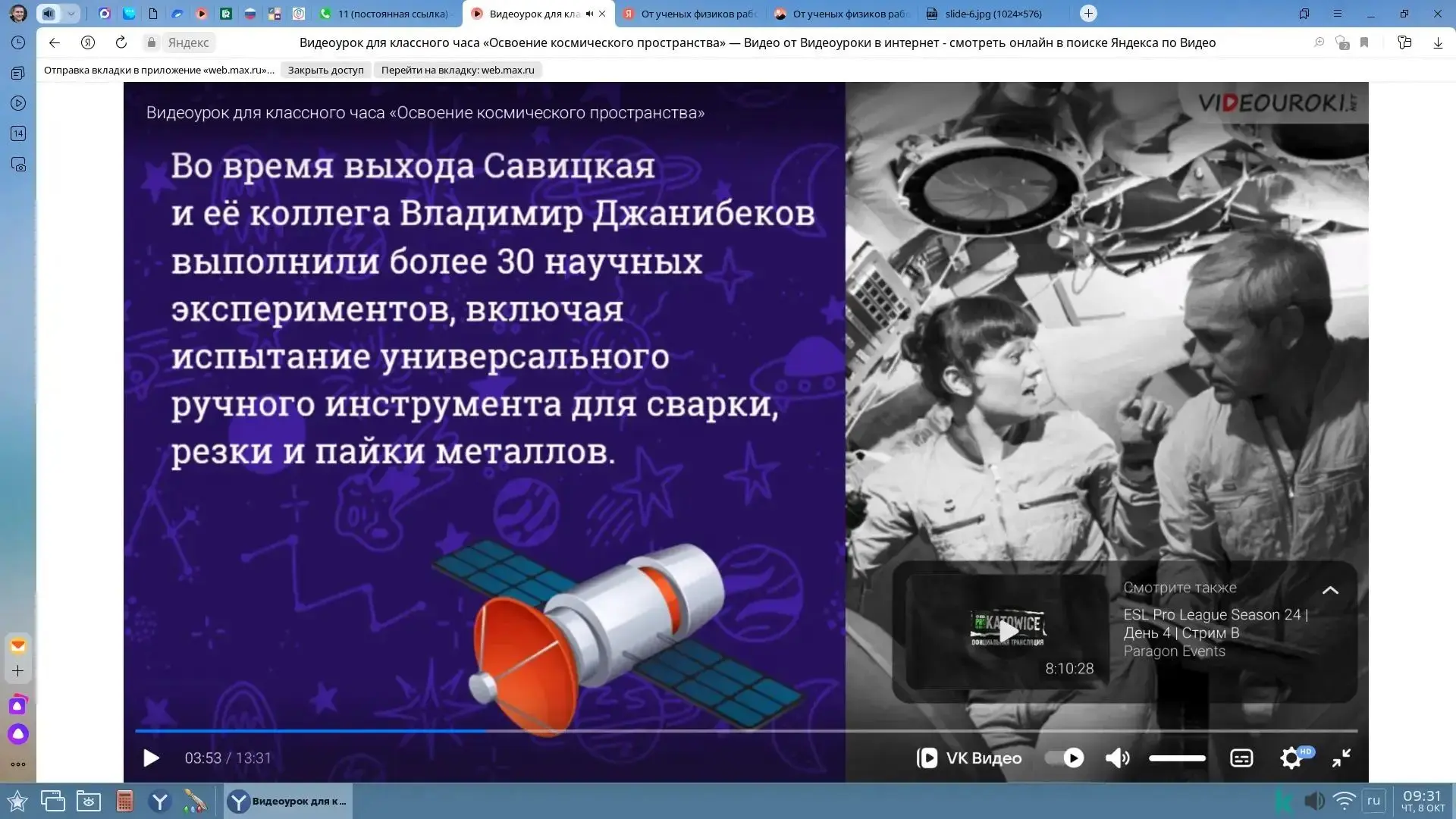1456x819 pixels.
Task: Switch to first От ученых физиков tab
Action: pos(690,14)
